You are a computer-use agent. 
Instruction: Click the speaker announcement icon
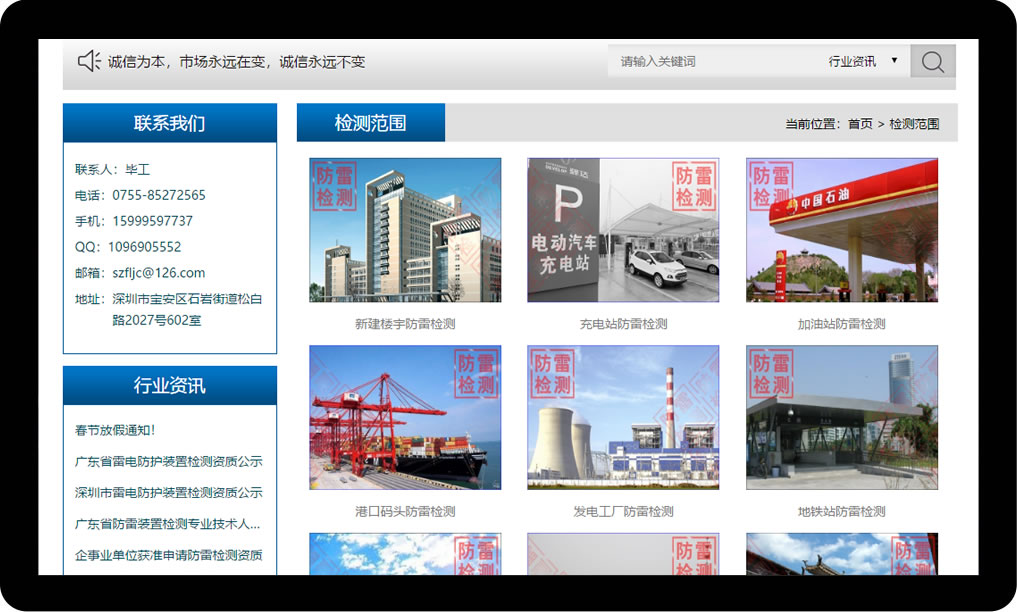coord(89,61)
